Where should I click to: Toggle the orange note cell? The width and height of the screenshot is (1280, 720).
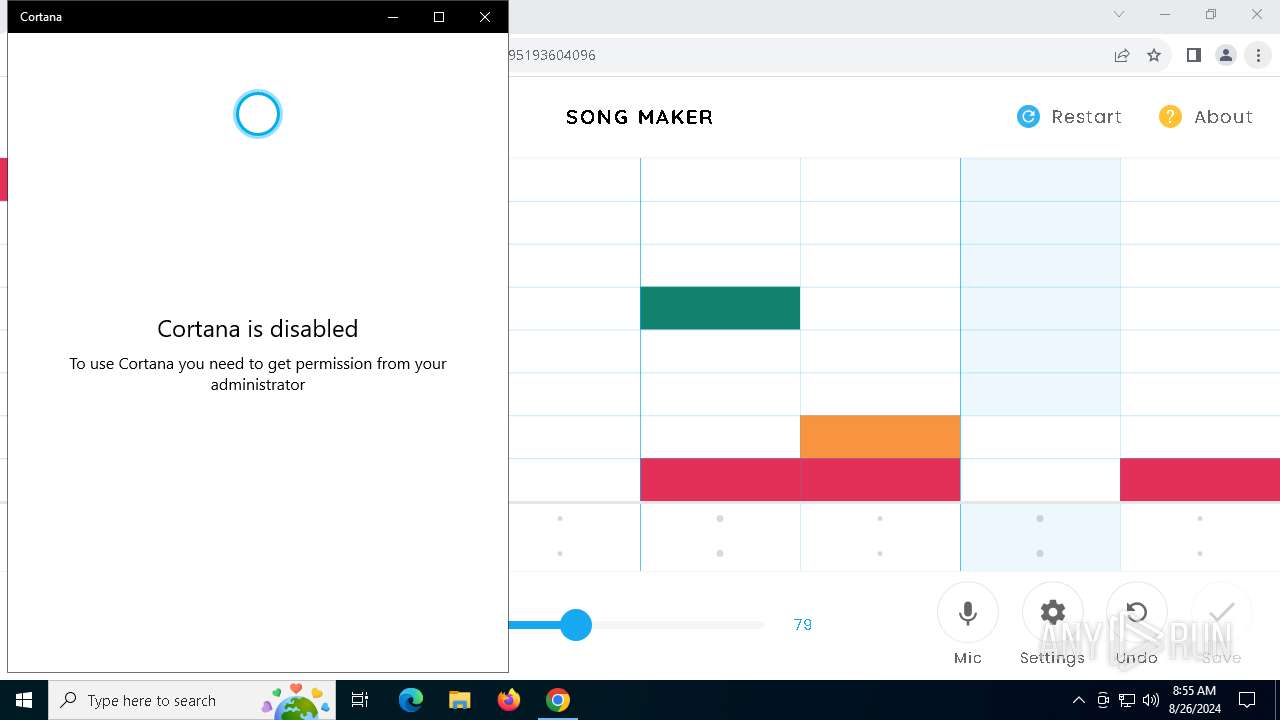(x=880, y=437)
